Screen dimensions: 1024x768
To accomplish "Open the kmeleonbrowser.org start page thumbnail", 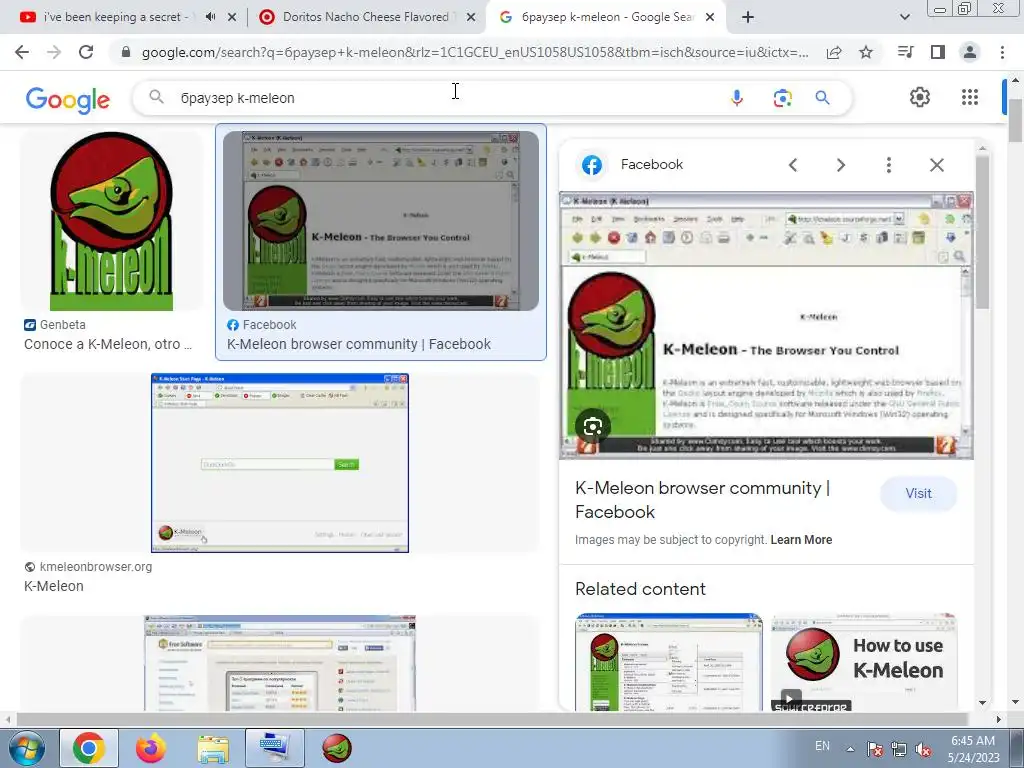I will click(x=280, y=463).
